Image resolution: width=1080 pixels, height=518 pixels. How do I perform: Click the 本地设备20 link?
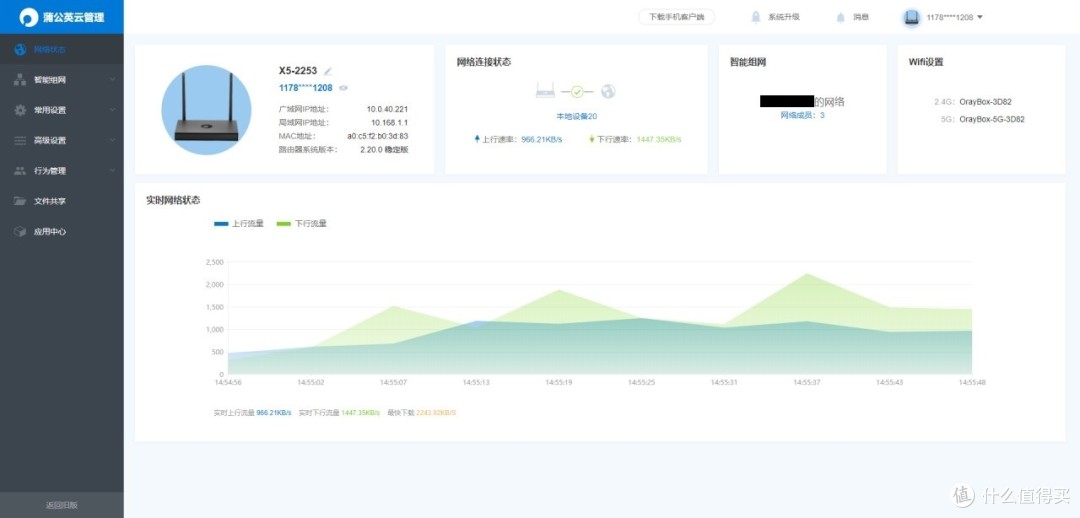[x=577, y=116]
